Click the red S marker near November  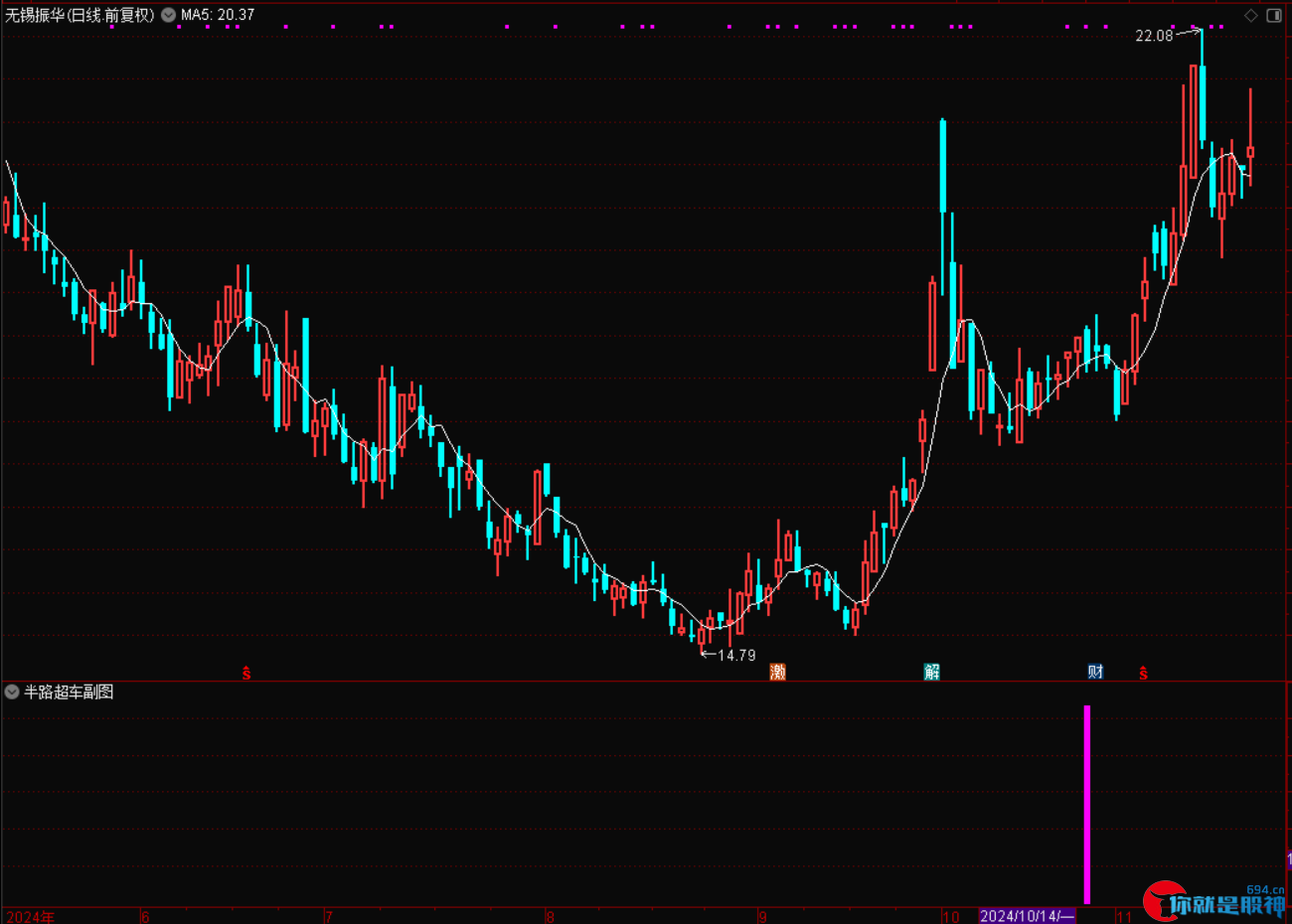pos(1143,674)
